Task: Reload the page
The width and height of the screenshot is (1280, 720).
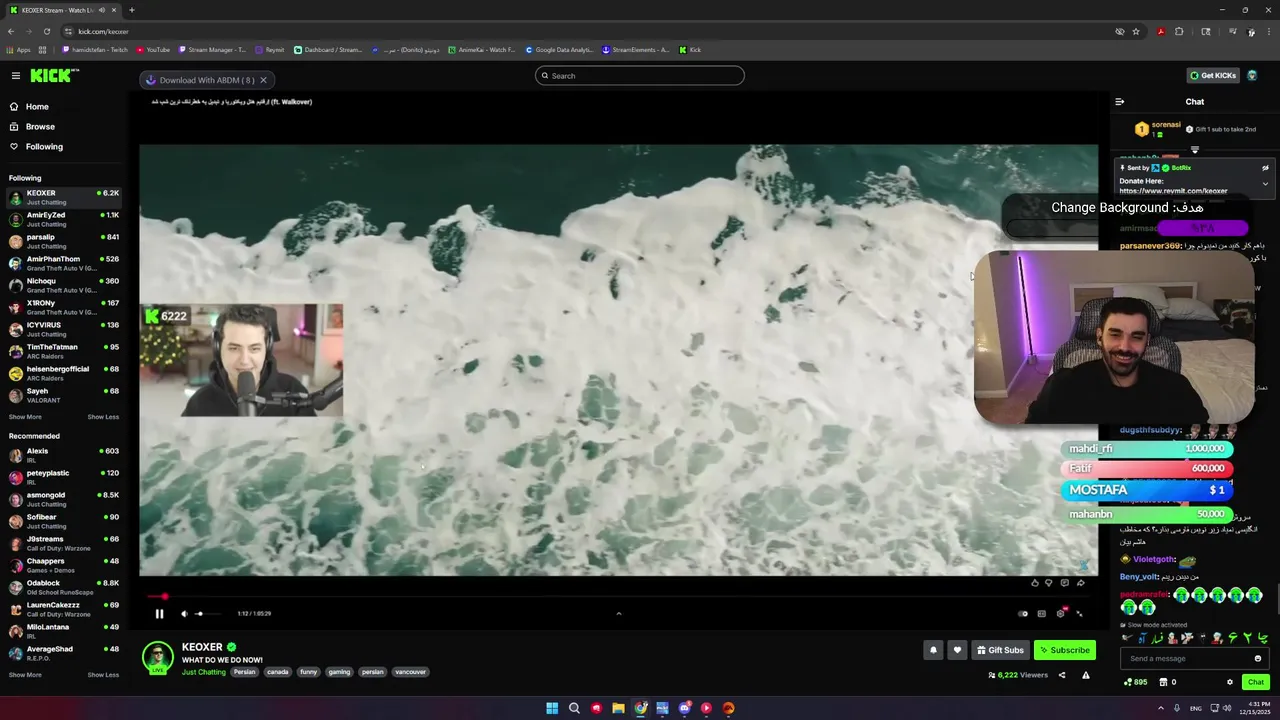Action: pos(46,31)
